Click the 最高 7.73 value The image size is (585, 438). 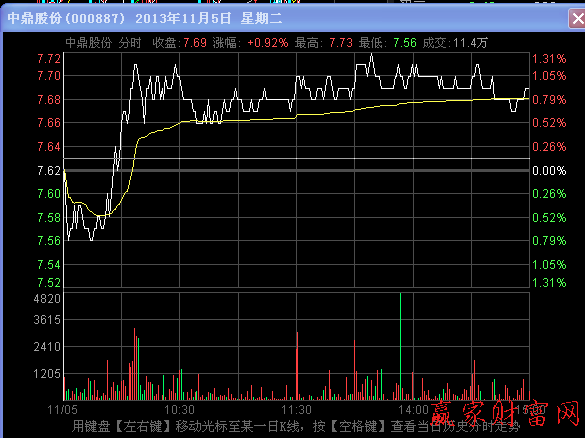323,43
